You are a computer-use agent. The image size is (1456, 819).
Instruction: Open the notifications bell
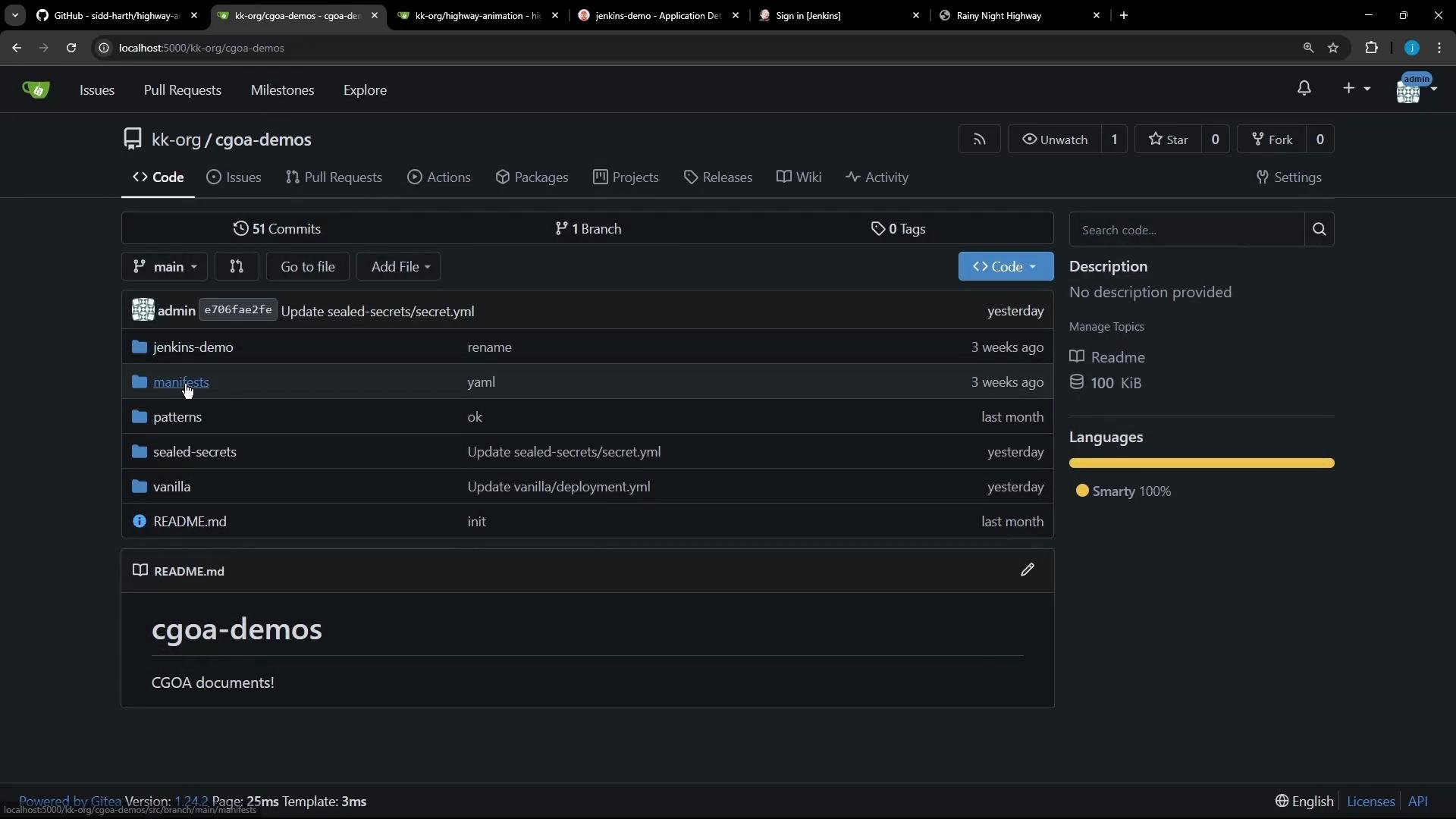[1304, 89]
